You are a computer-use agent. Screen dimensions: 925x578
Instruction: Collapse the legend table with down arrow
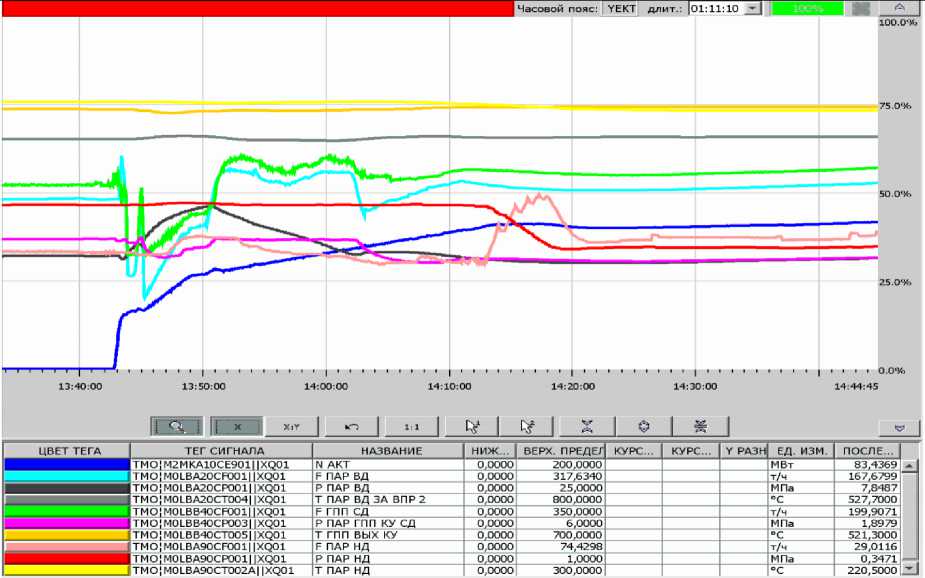pyautogui.click(x=899, y=427)
